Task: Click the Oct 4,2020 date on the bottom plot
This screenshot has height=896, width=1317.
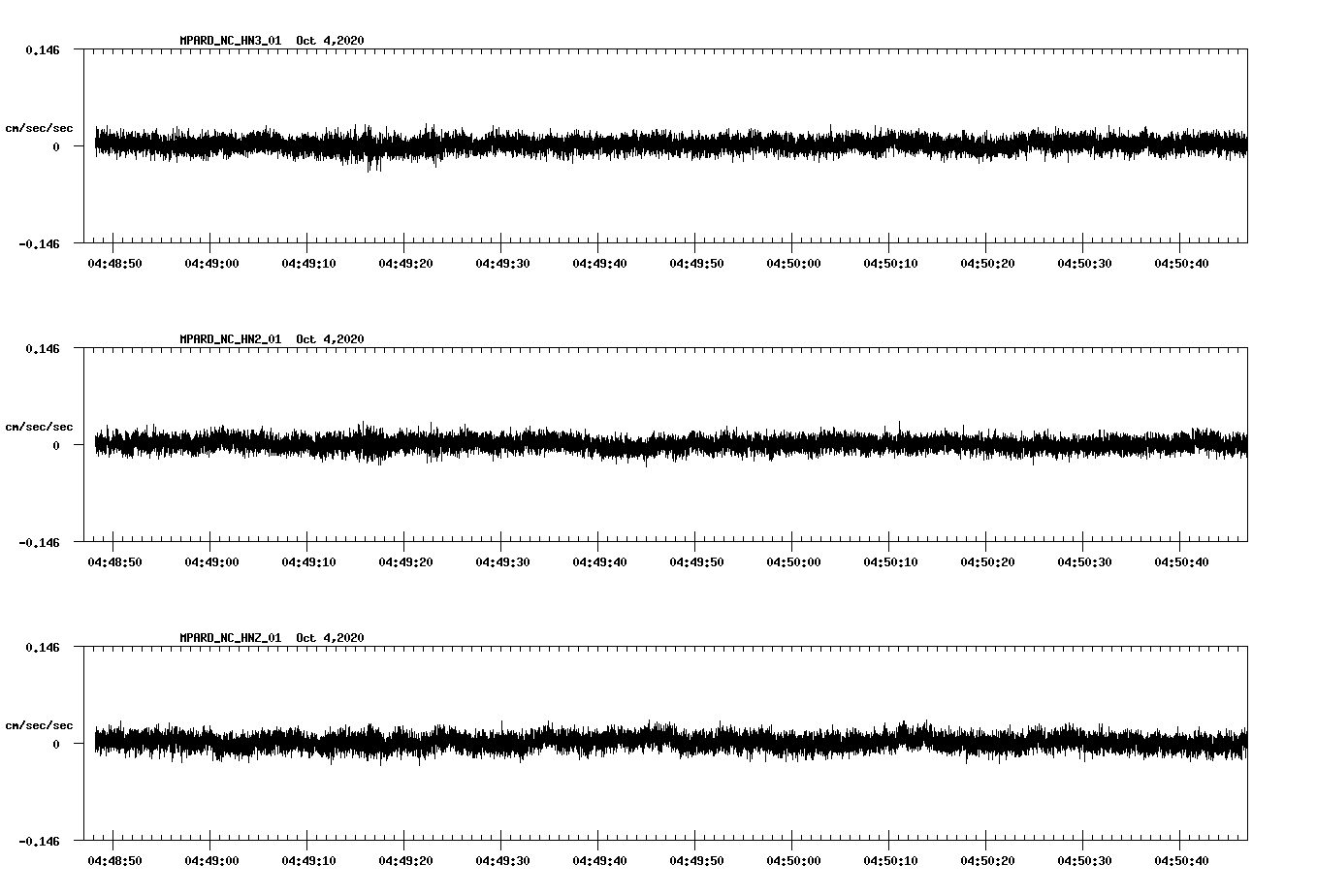Action: pos(331,637)
